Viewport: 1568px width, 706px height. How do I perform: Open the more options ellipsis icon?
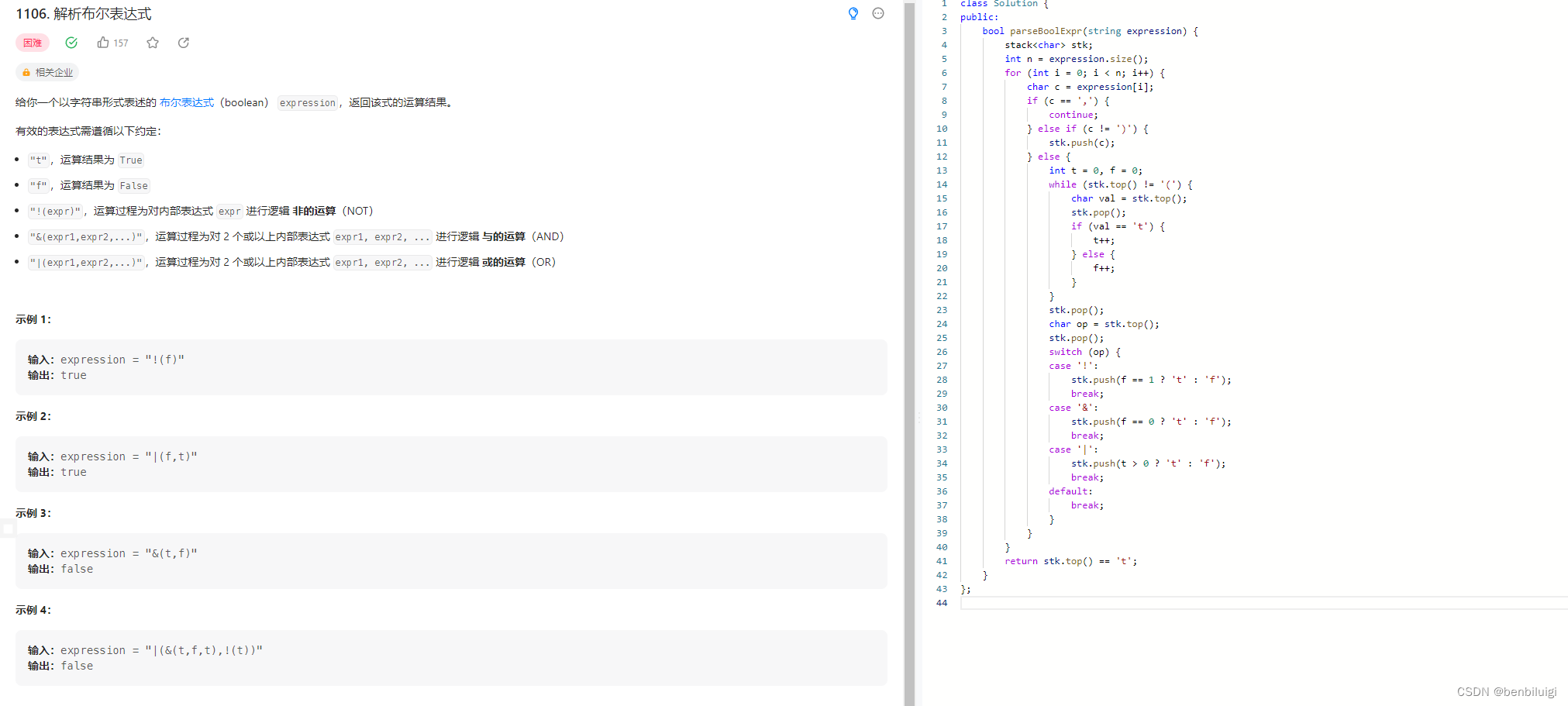pos(878,13)
